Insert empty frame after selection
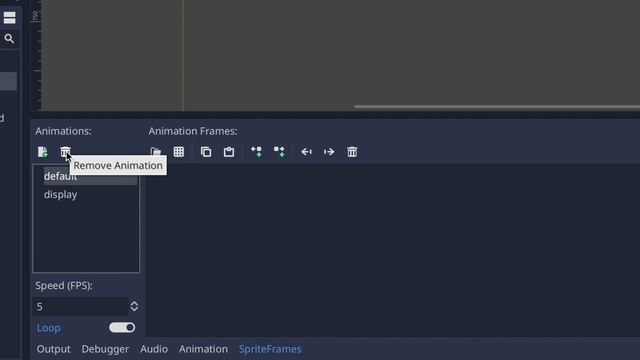 coord(280,152)
